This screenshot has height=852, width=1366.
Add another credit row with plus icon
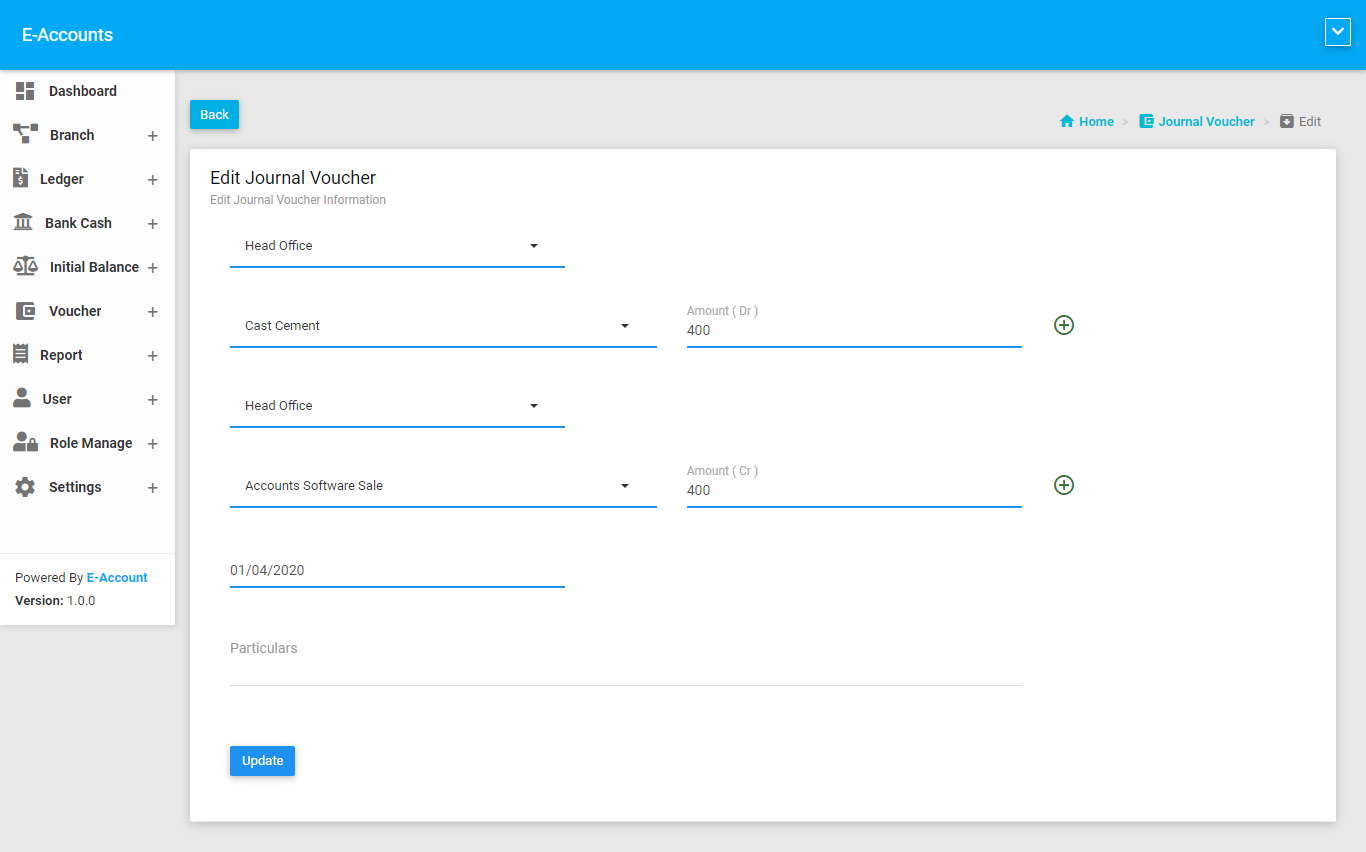coord(1064,485)
